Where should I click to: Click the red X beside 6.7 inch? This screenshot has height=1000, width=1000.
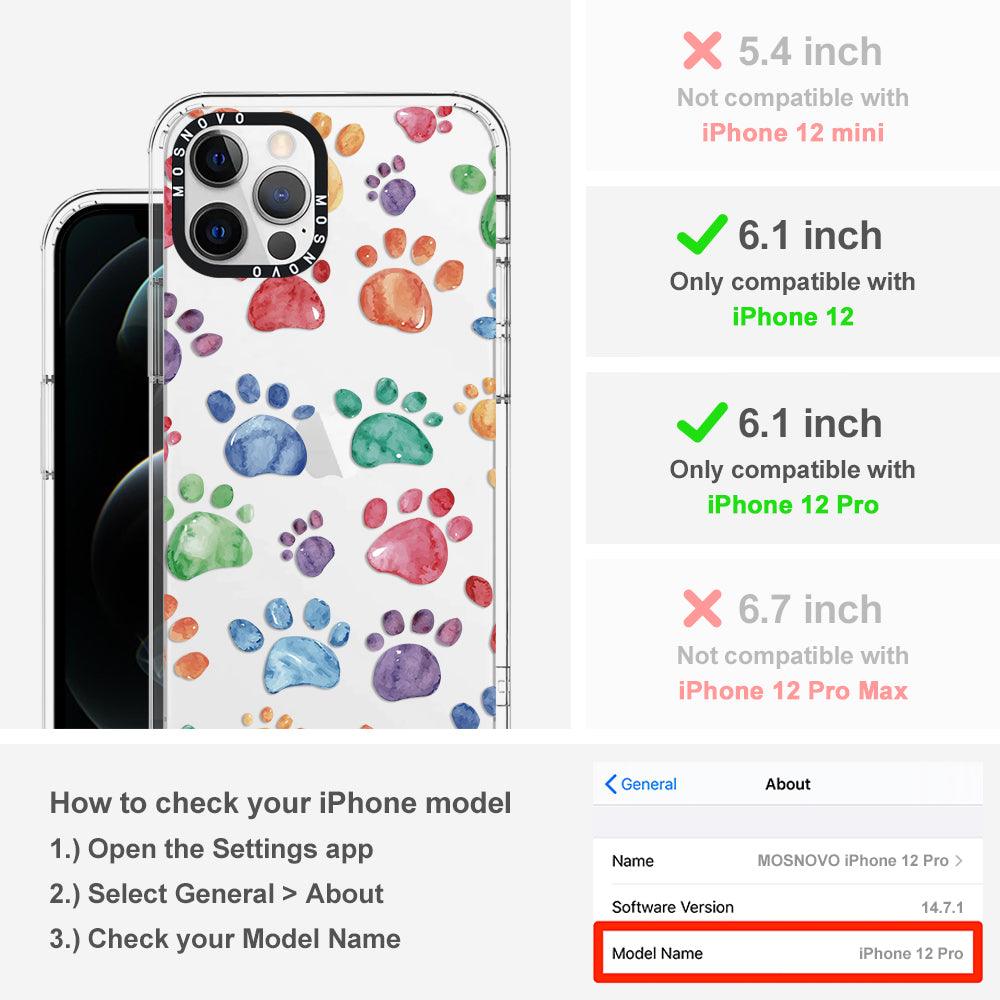[702, 608]
